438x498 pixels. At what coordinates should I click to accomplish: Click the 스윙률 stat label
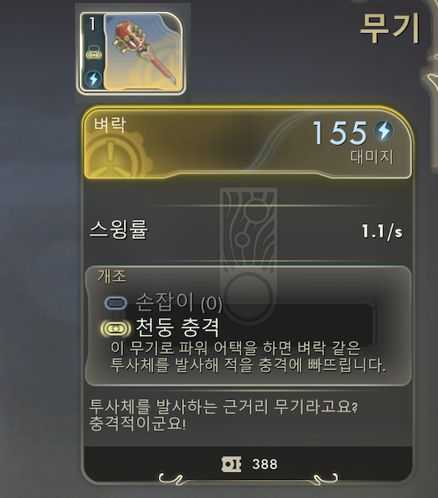click(x=118, y=230)
